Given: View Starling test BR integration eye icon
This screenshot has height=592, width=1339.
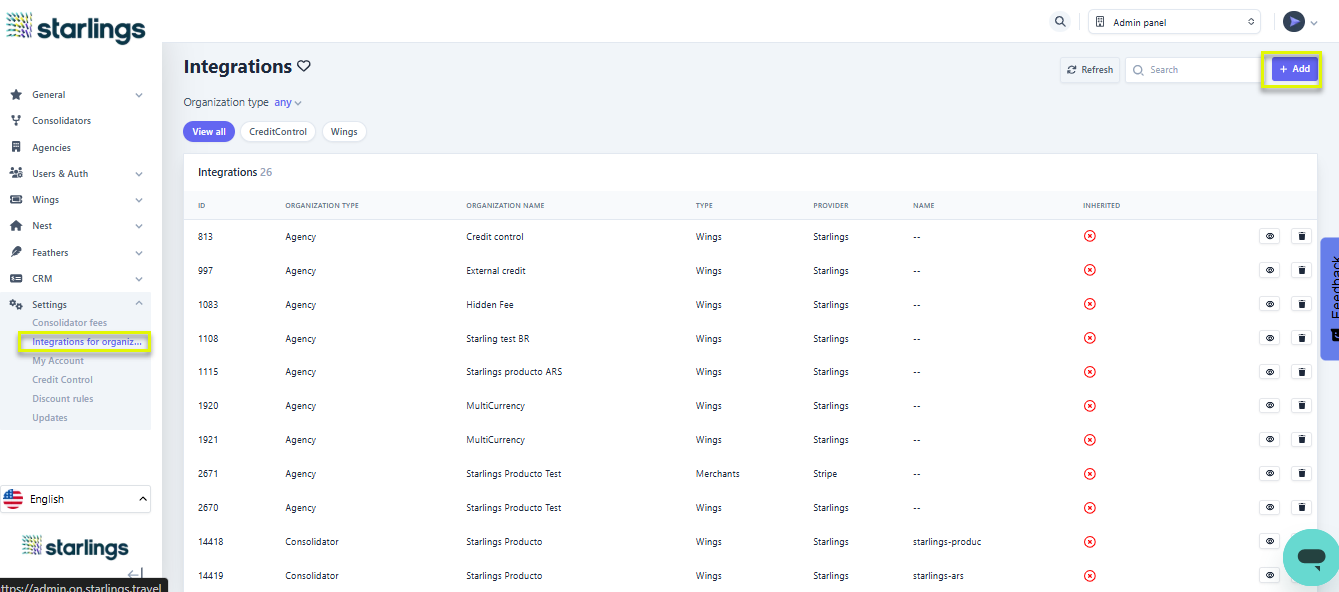Looking at the screenshot, I should click(1269, 338).
